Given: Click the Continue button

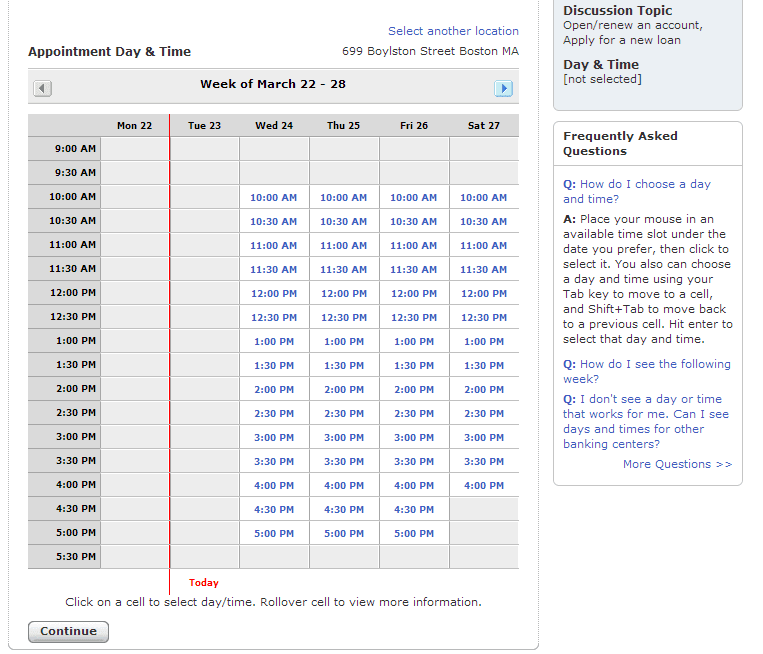Looking at the screenshot, I should click(68, 632).
